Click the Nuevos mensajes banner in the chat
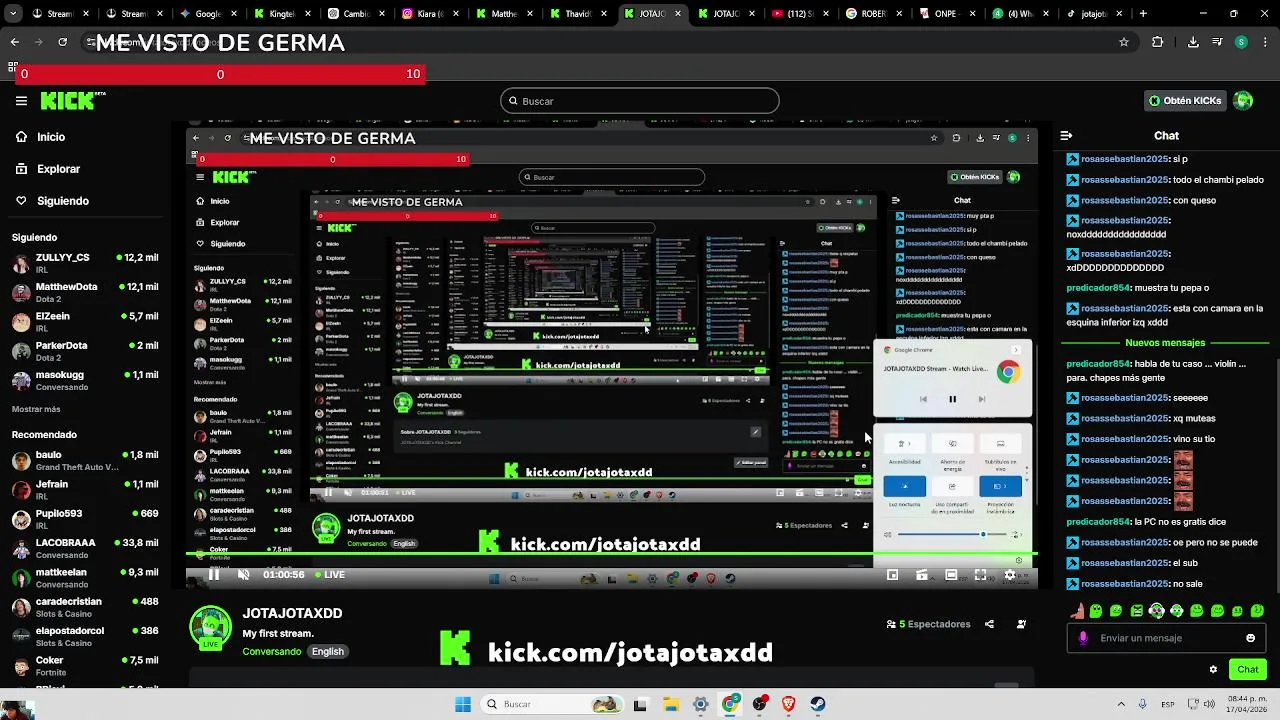This screenshot has width=1280, height=720. 1166,343
